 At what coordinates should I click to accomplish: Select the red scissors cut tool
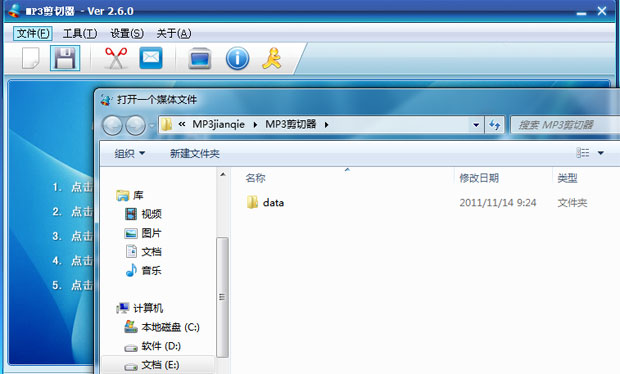point(116,58)
